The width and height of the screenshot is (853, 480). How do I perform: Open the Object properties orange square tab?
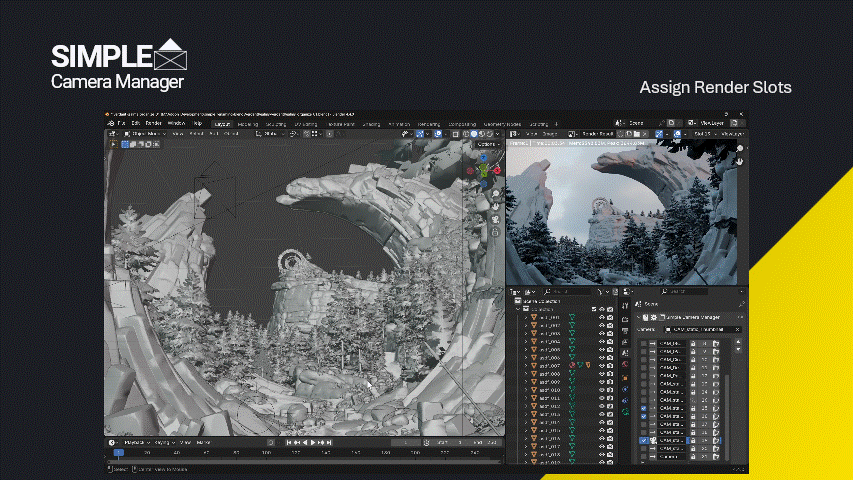[625, 378]
